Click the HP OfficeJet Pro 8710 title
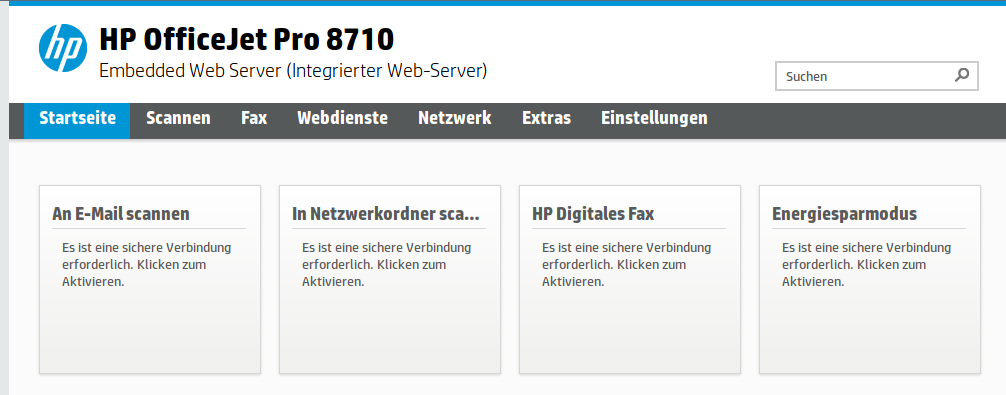This screenshot has width=1006, height=395. point(246,40)
